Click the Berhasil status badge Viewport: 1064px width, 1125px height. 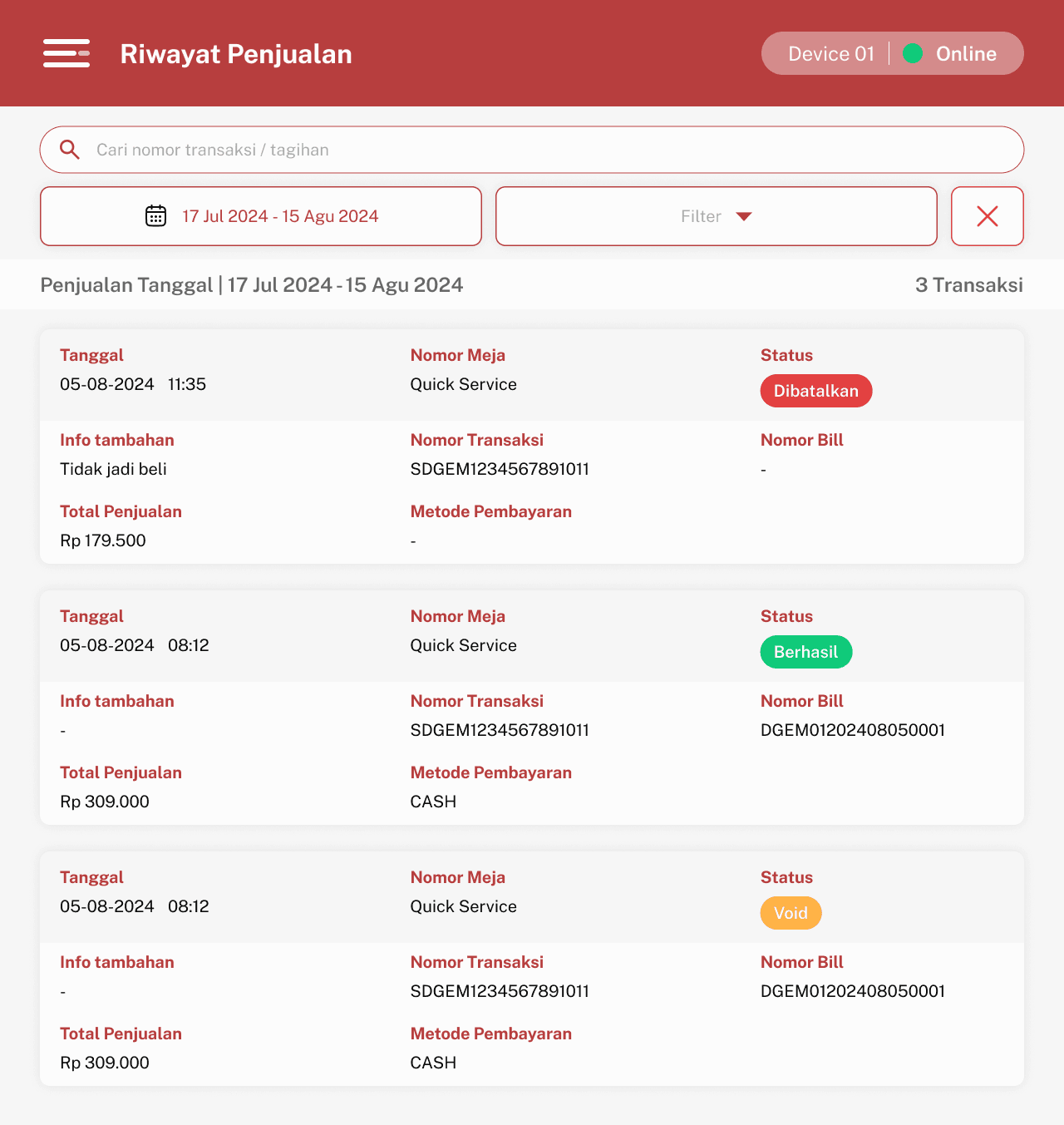pyautogui.click(x=806, y=652)
